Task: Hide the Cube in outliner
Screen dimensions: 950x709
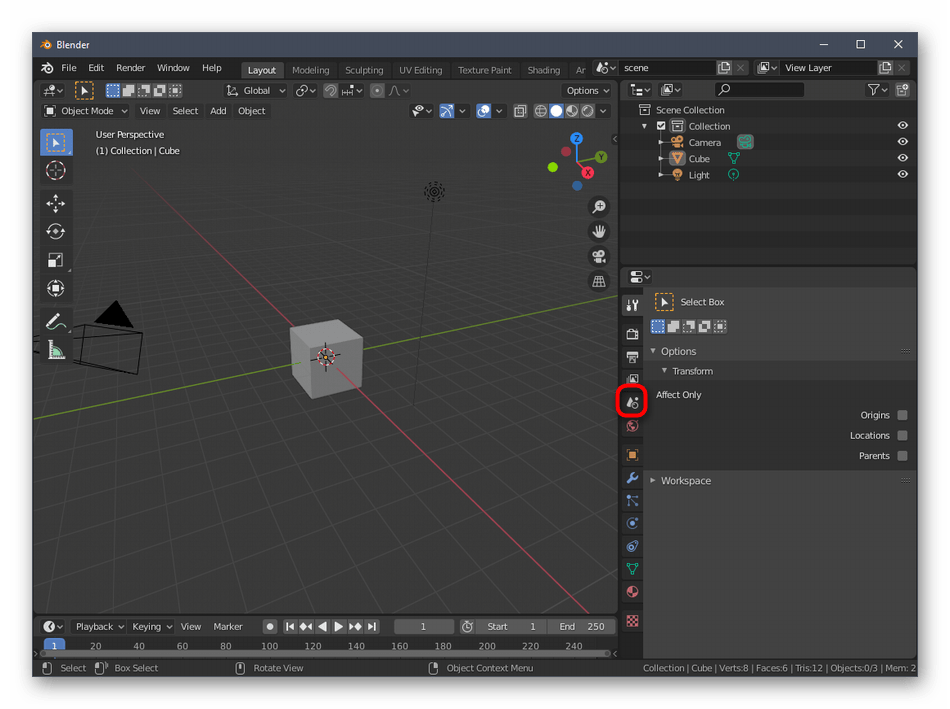Action: point(902,158)
